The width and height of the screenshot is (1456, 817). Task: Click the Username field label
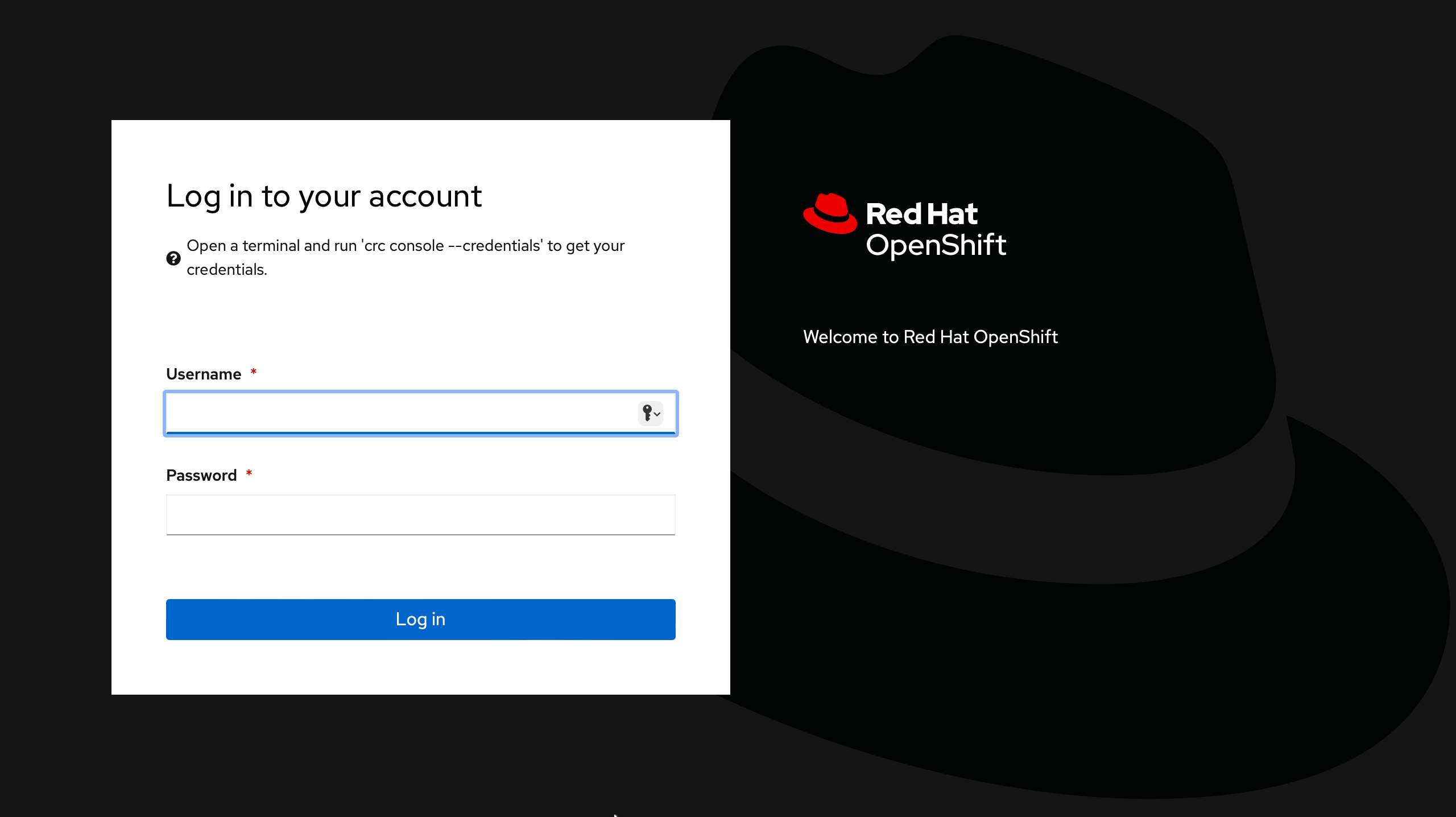pyautogui.click(x=204, y=374)
